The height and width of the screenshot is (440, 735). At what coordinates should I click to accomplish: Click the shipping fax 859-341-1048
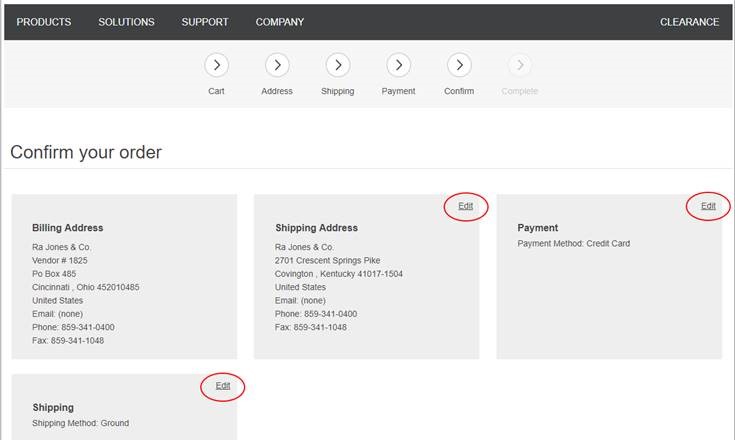(320, 327)
